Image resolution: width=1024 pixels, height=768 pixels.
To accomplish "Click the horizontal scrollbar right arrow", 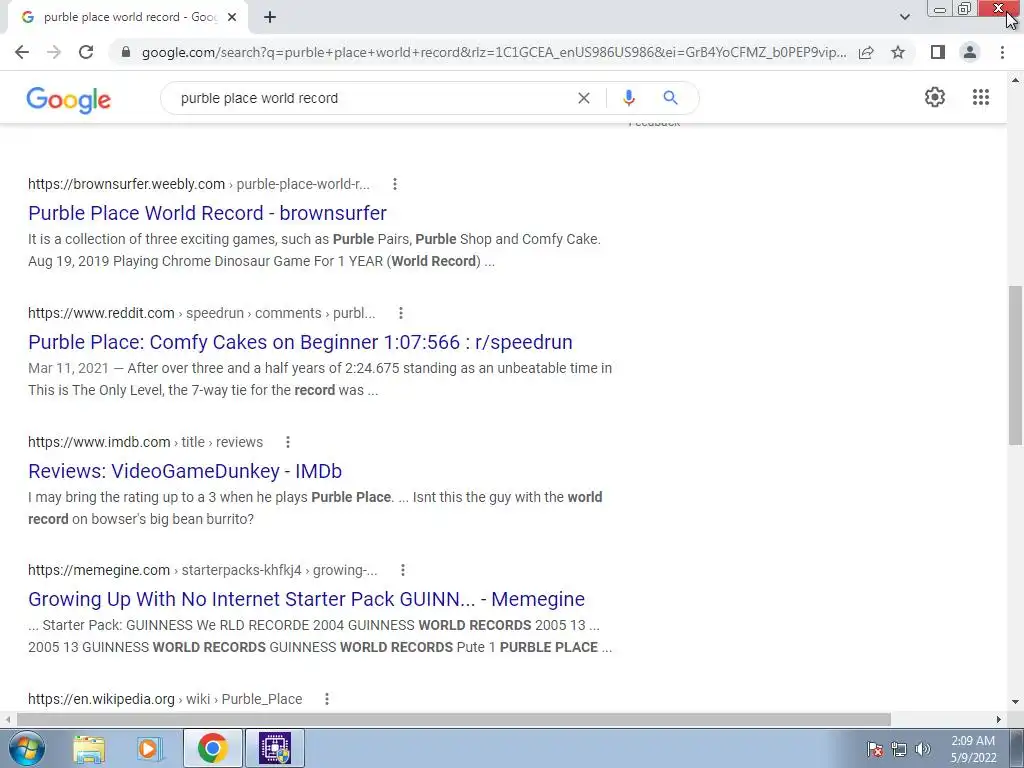I will pyautogui.click(x=999, y=719).
